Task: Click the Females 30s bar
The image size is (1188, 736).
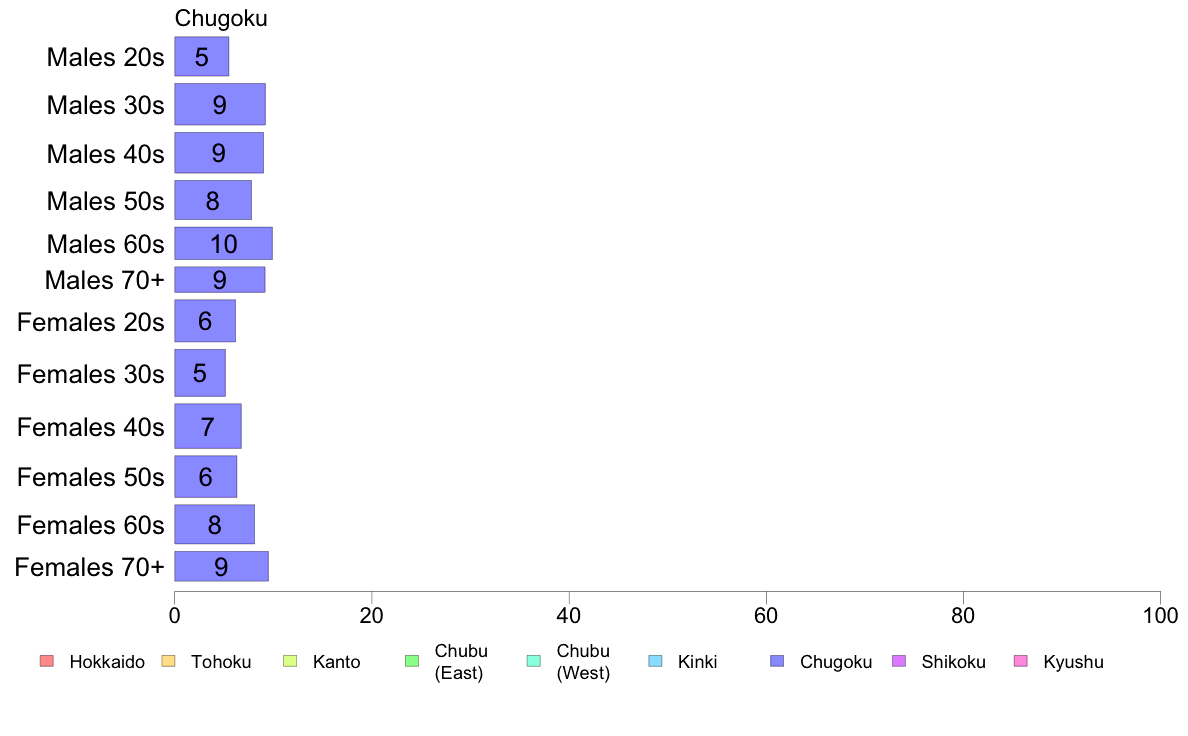Action: coord(200,373)
